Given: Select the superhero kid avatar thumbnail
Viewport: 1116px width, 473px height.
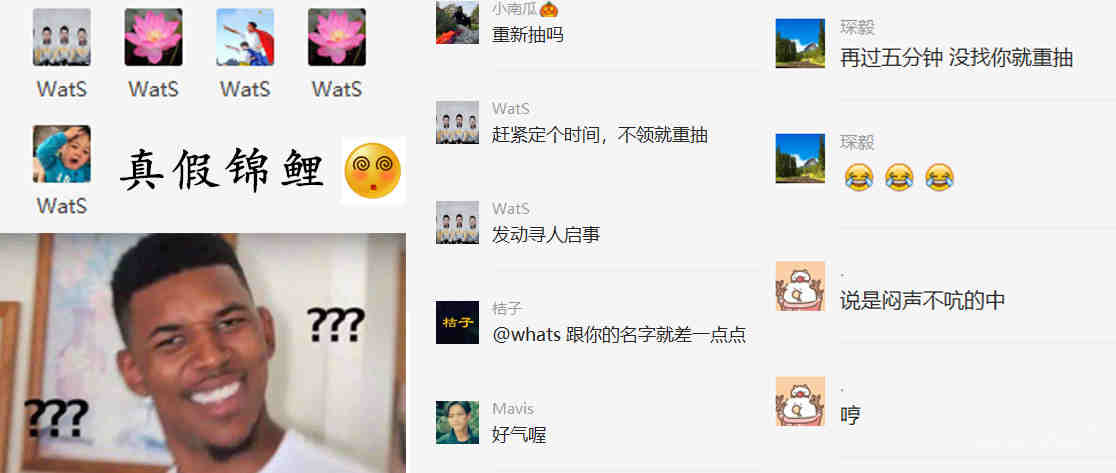Looking at the screenshot, I should (245, 37).
